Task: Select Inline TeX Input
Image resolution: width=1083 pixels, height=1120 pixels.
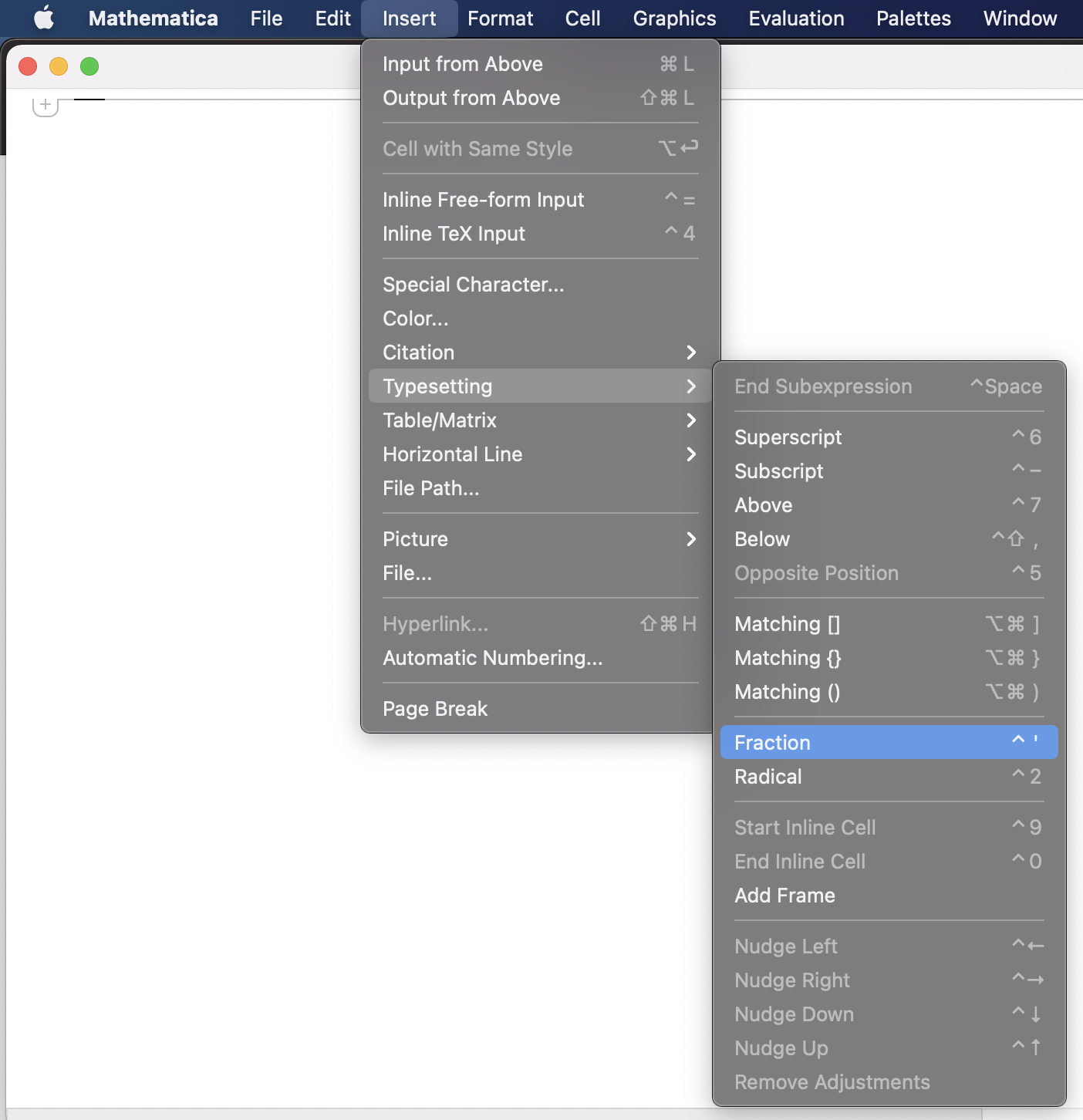Action: tap(541, 234)
